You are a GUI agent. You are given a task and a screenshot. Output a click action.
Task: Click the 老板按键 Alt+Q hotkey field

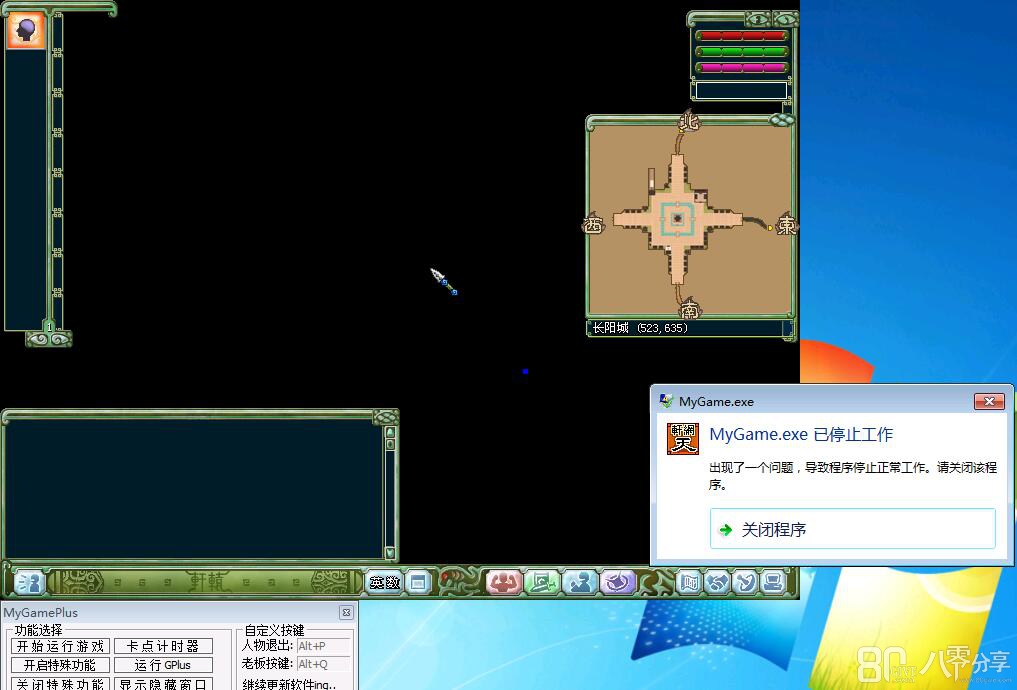point(323,664)
